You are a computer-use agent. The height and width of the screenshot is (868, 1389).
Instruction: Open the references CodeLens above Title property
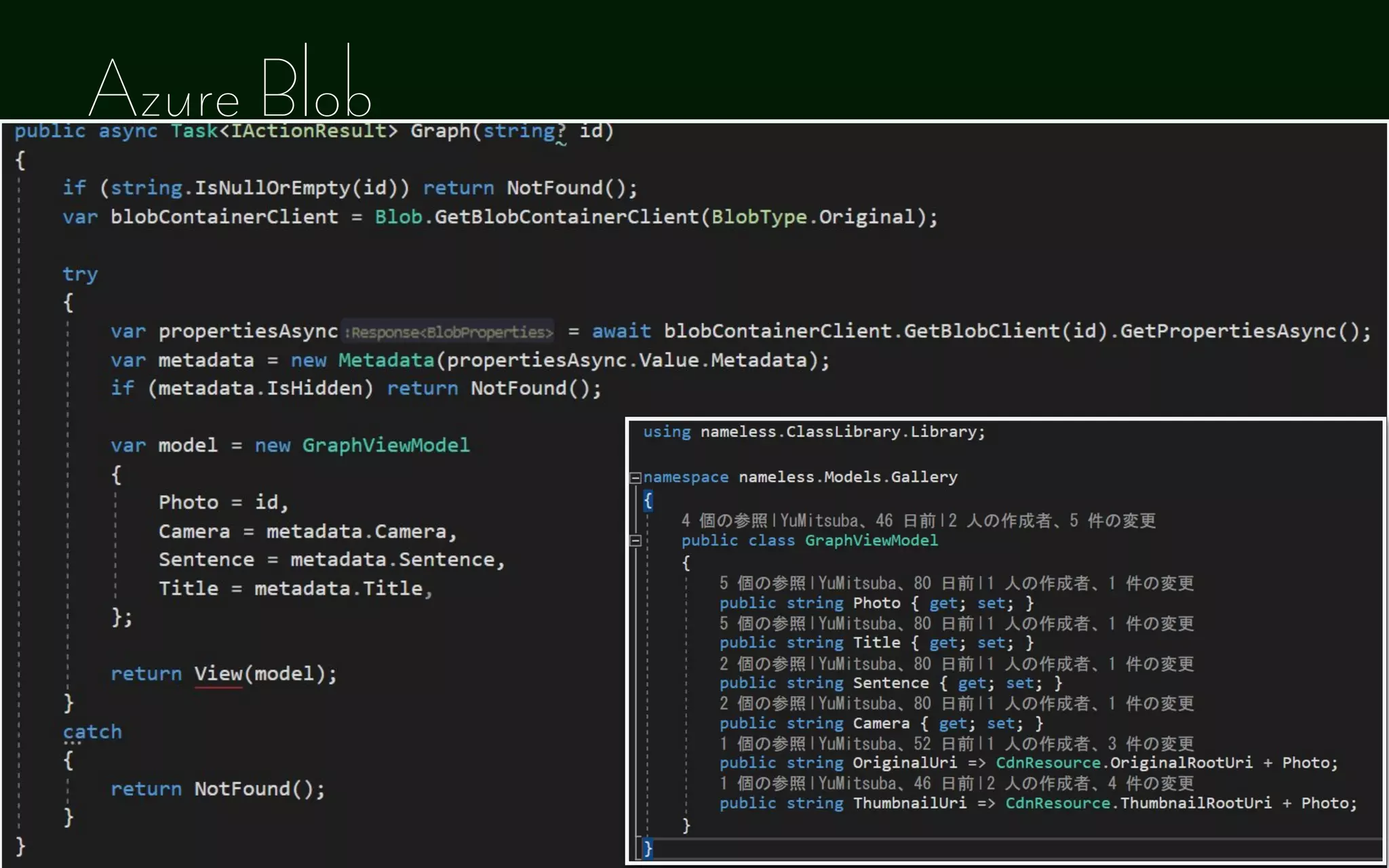click(x=762, y=623)
